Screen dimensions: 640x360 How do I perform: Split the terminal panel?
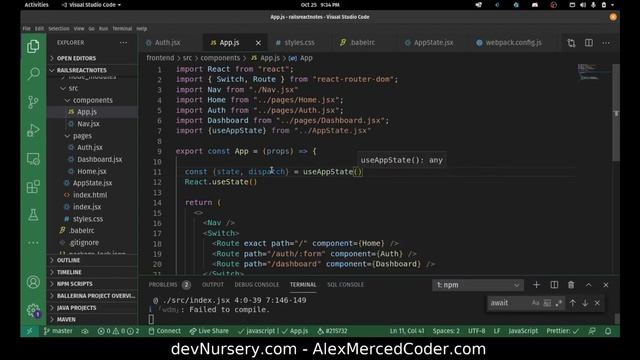click(554, 285)
